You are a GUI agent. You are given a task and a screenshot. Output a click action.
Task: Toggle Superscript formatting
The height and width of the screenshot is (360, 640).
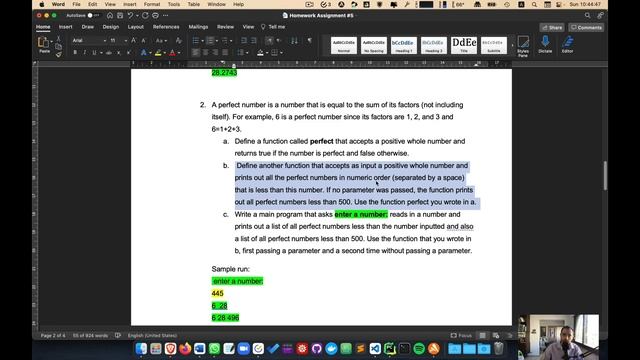pos(129,53)
